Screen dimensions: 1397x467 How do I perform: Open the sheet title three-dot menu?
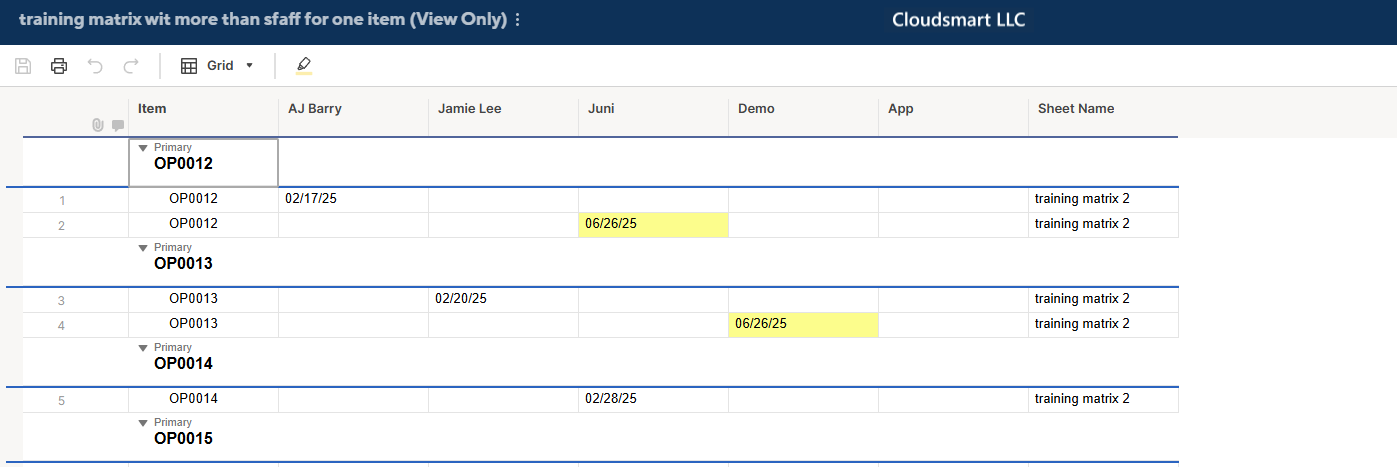(x=517, y=20)
